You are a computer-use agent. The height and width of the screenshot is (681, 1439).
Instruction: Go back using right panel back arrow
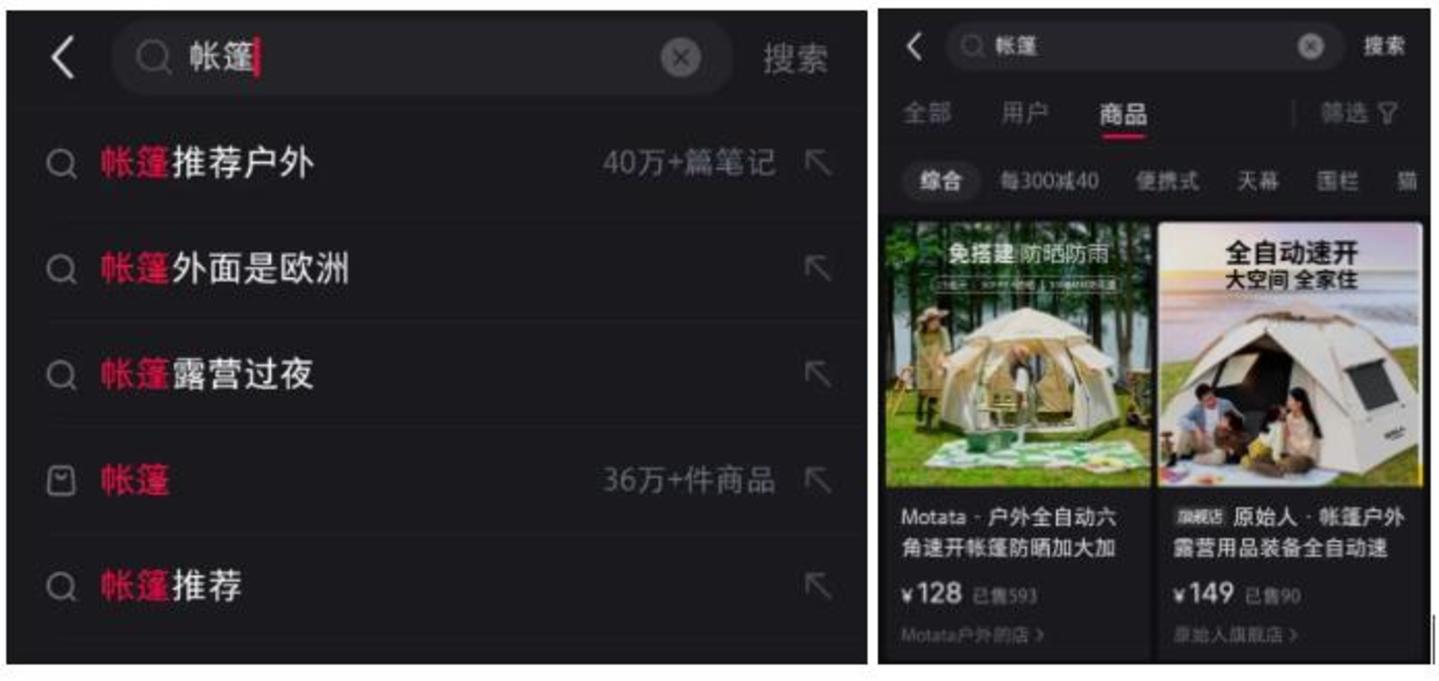(914, 46)
